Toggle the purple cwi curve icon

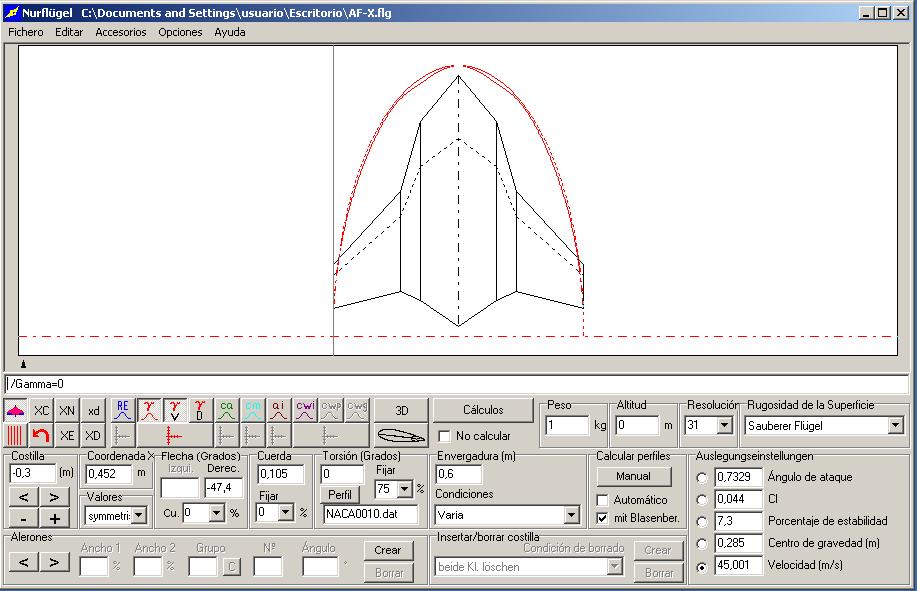tap(305, 411)
